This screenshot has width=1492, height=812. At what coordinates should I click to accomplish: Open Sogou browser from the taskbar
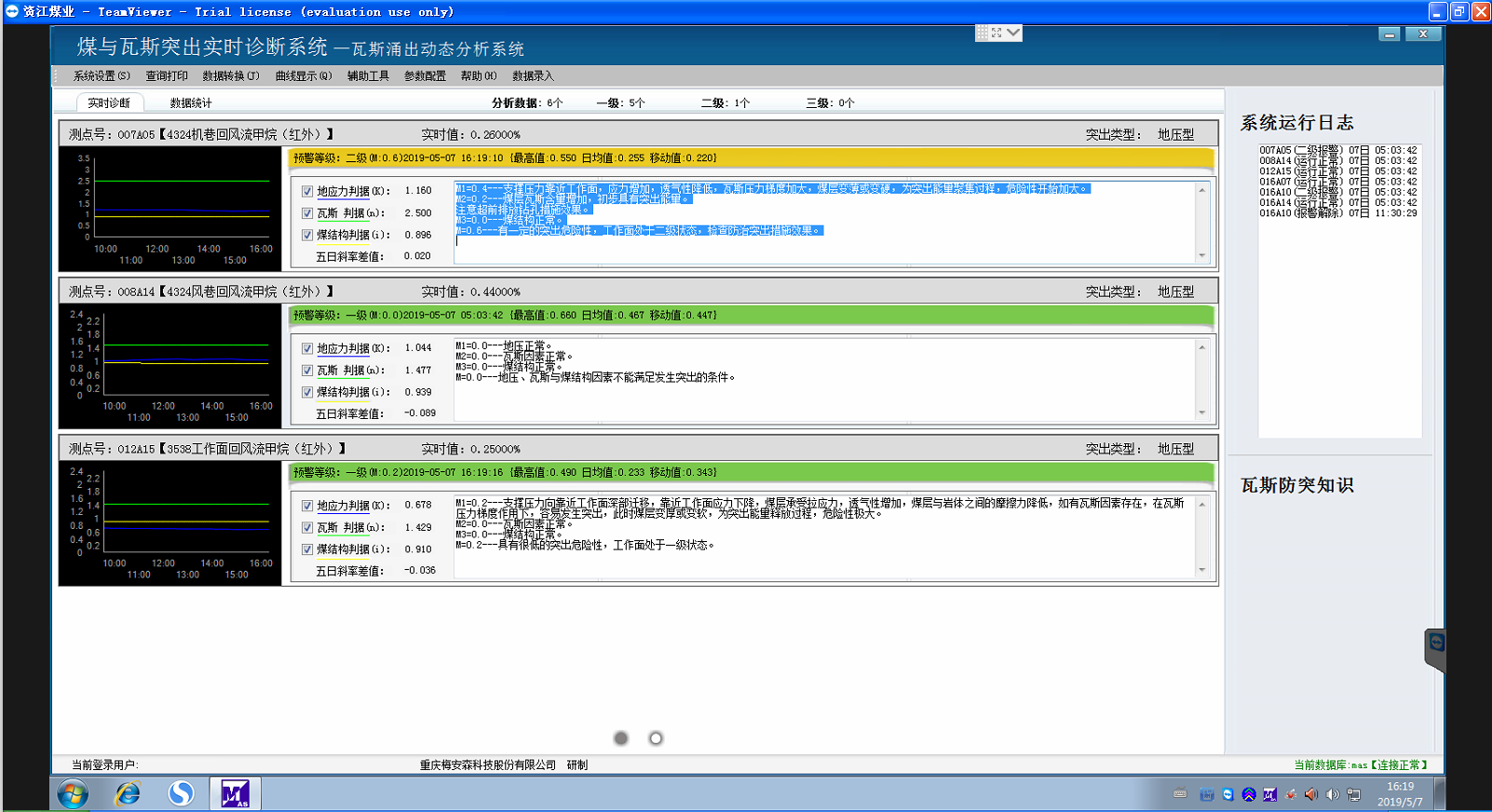[181, 793]
